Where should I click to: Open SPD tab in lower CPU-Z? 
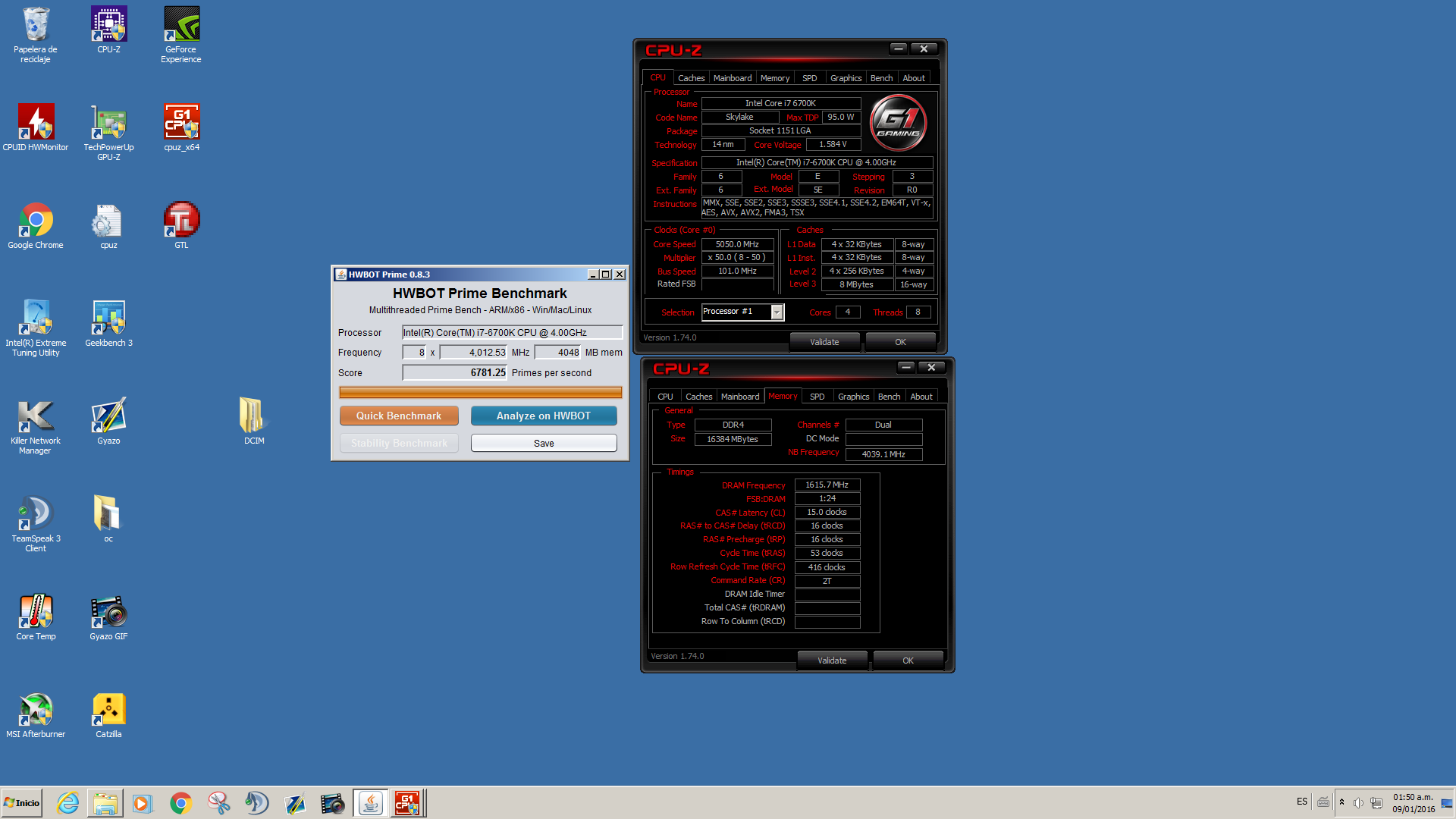point(817,397)
